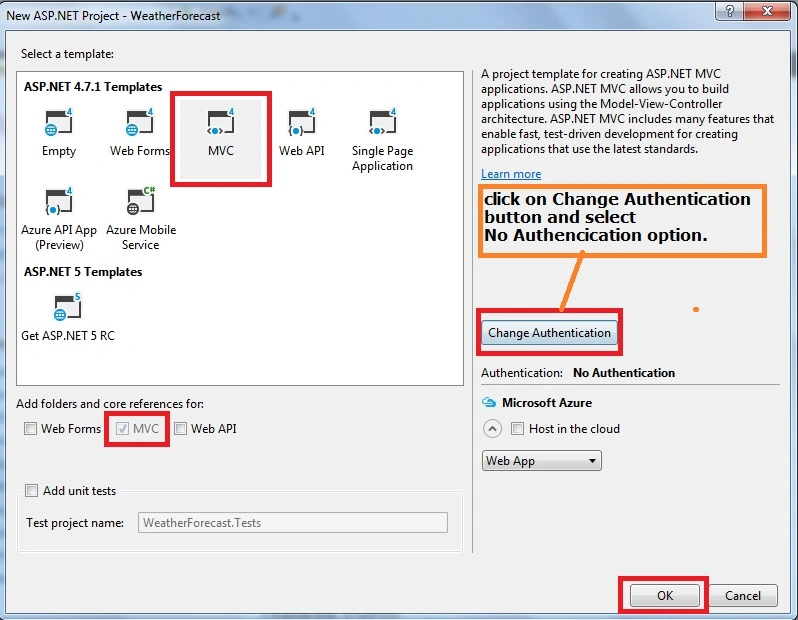
Task: Check the Web API references checkbox
Action: point(181,429)
